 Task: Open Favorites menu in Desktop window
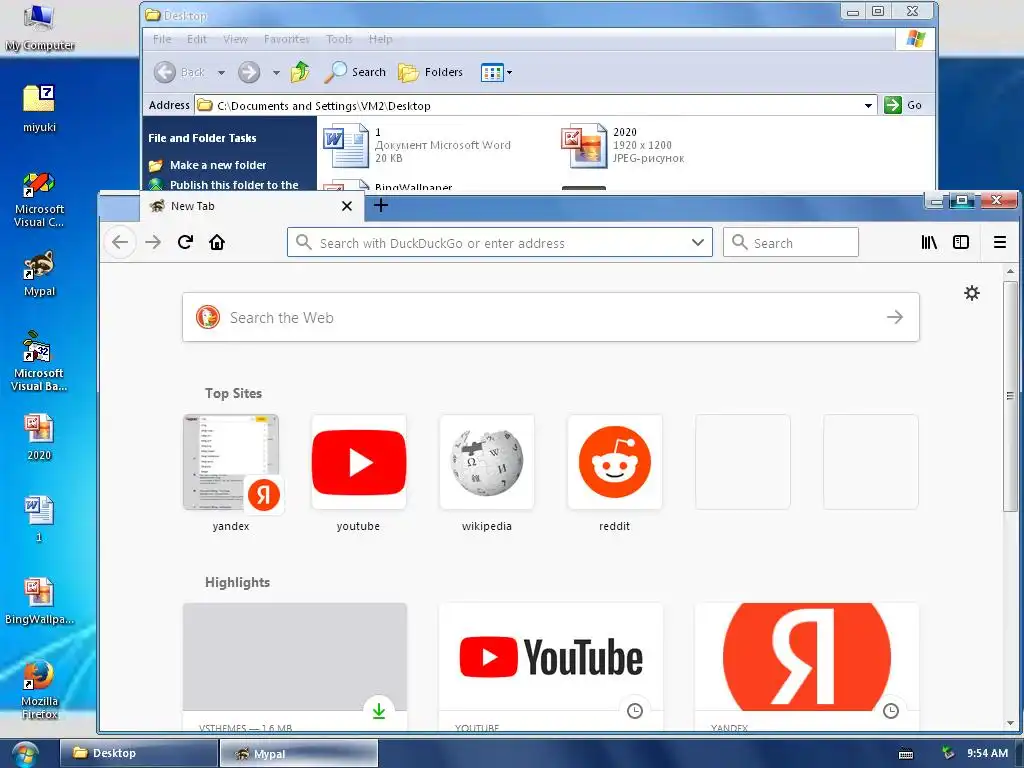[x=287, y=39]
